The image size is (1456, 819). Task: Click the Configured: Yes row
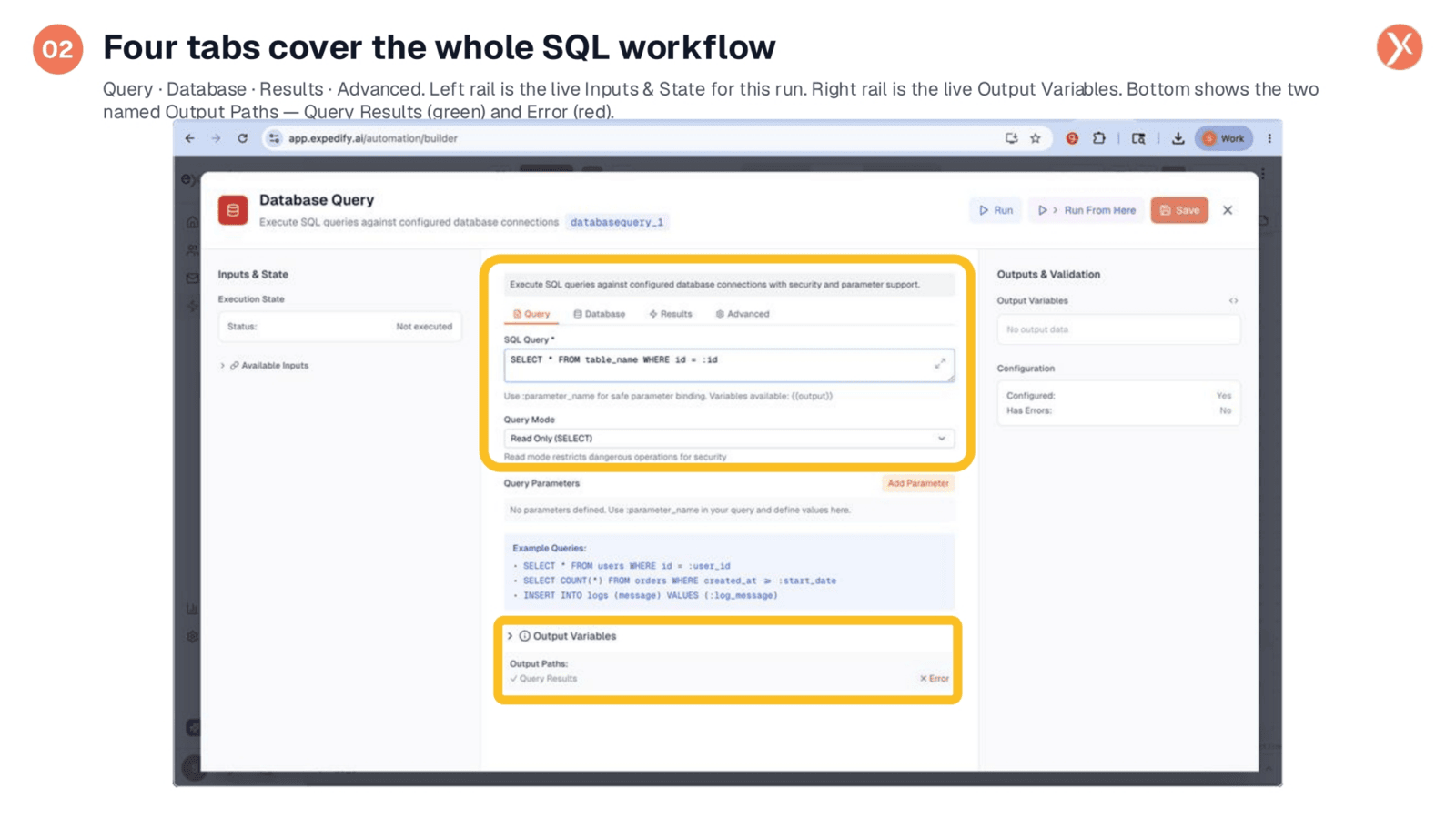pos(1118,396)
